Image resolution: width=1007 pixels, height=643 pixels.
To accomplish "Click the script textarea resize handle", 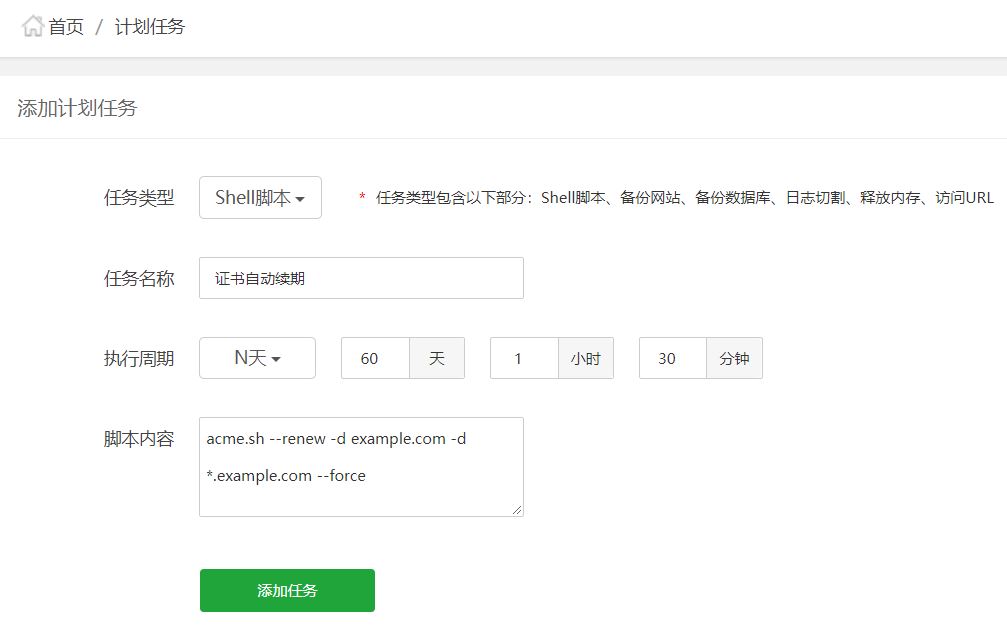I will pyautogui.click(x=517, y=510).
